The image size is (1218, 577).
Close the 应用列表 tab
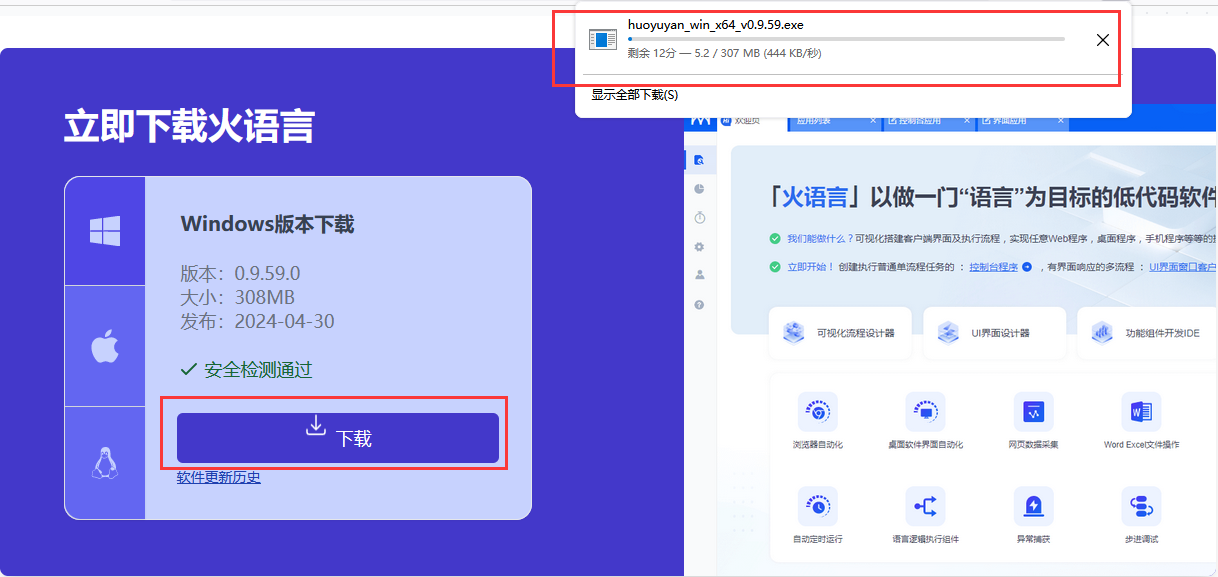click(874, 120)
